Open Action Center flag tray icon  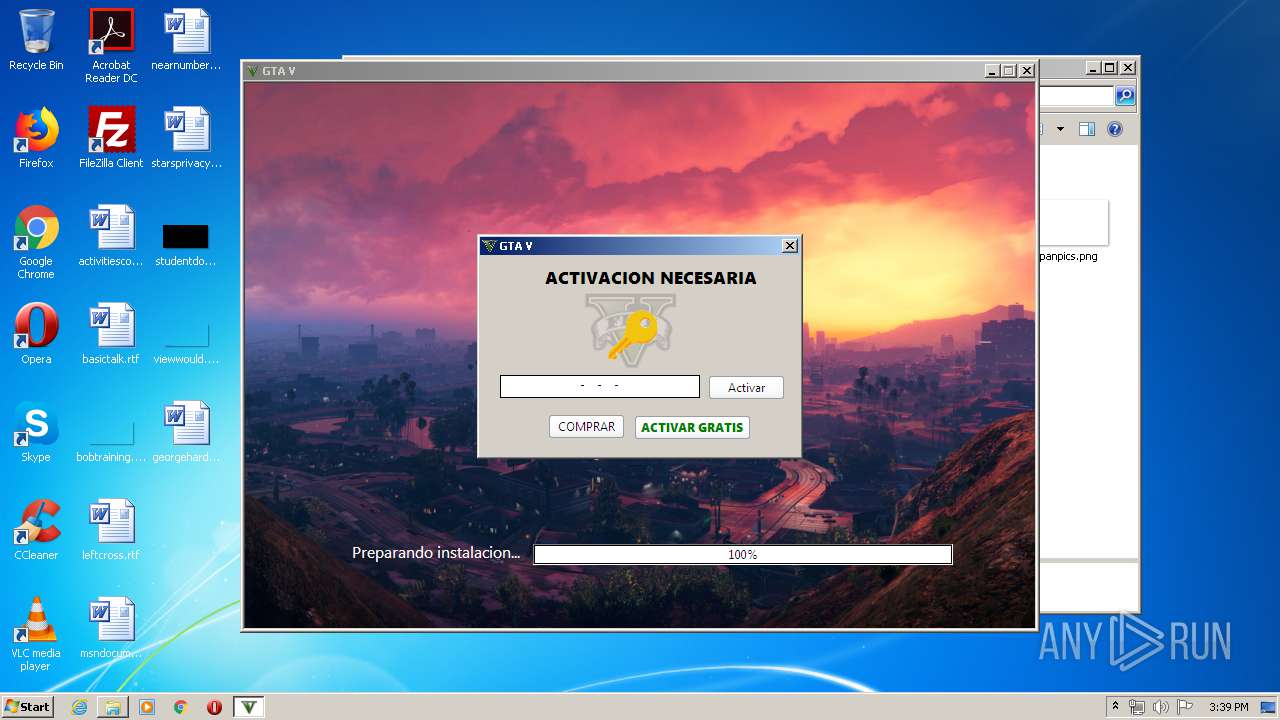(1185, 707)
